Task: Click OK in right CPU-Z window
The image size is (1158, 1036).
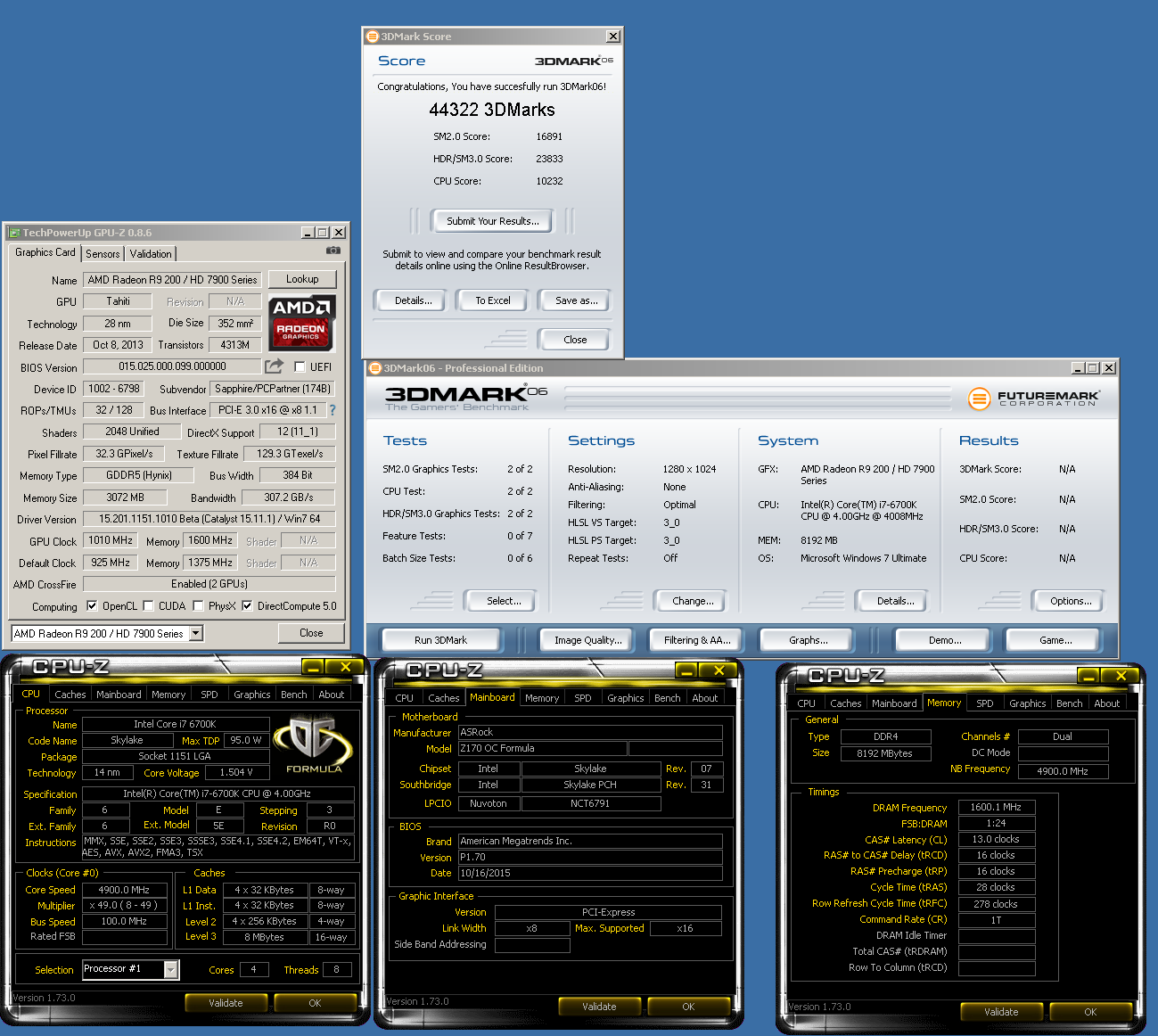Action: pos(1090,1012)
